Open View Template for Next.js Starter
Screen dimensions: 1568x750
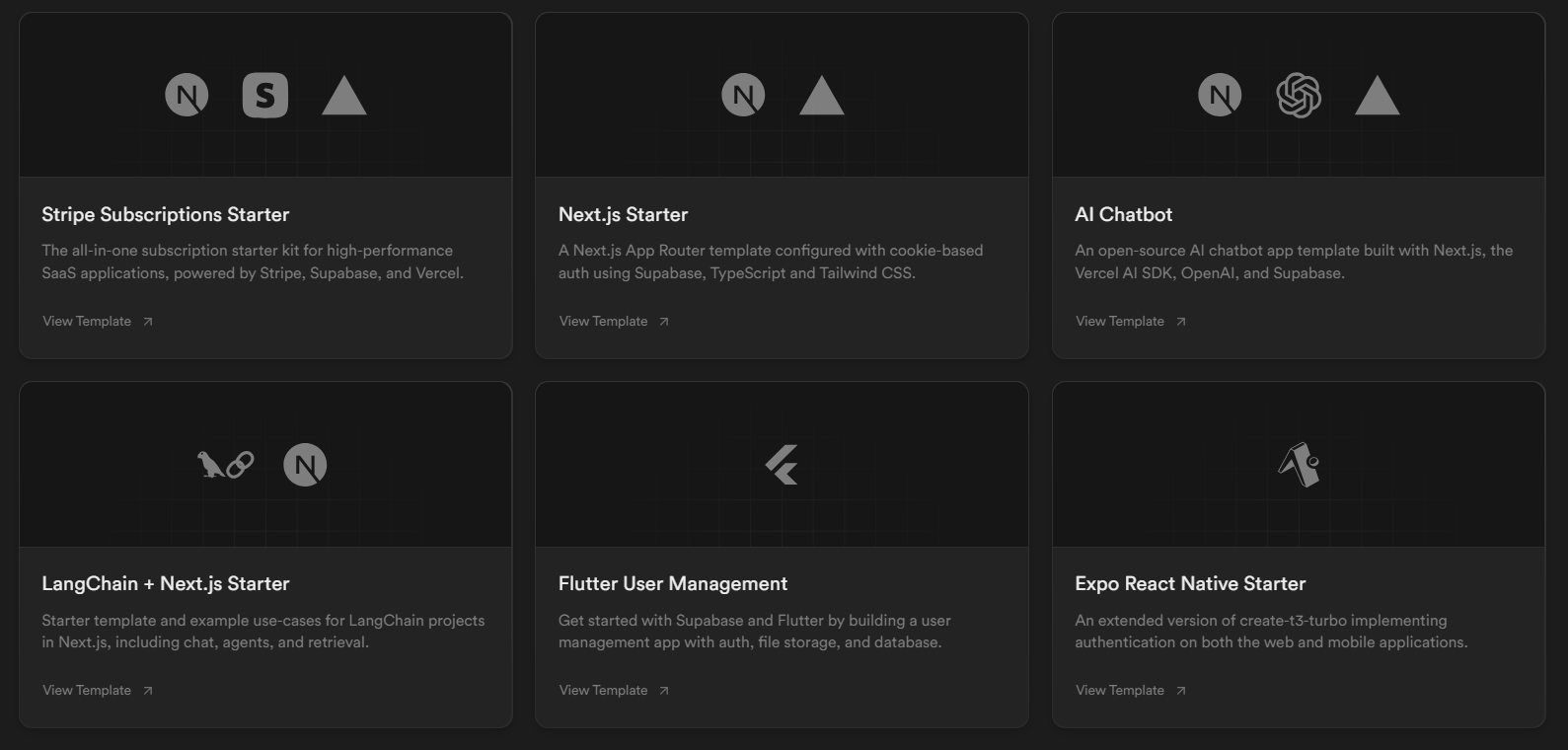[614, 321]
